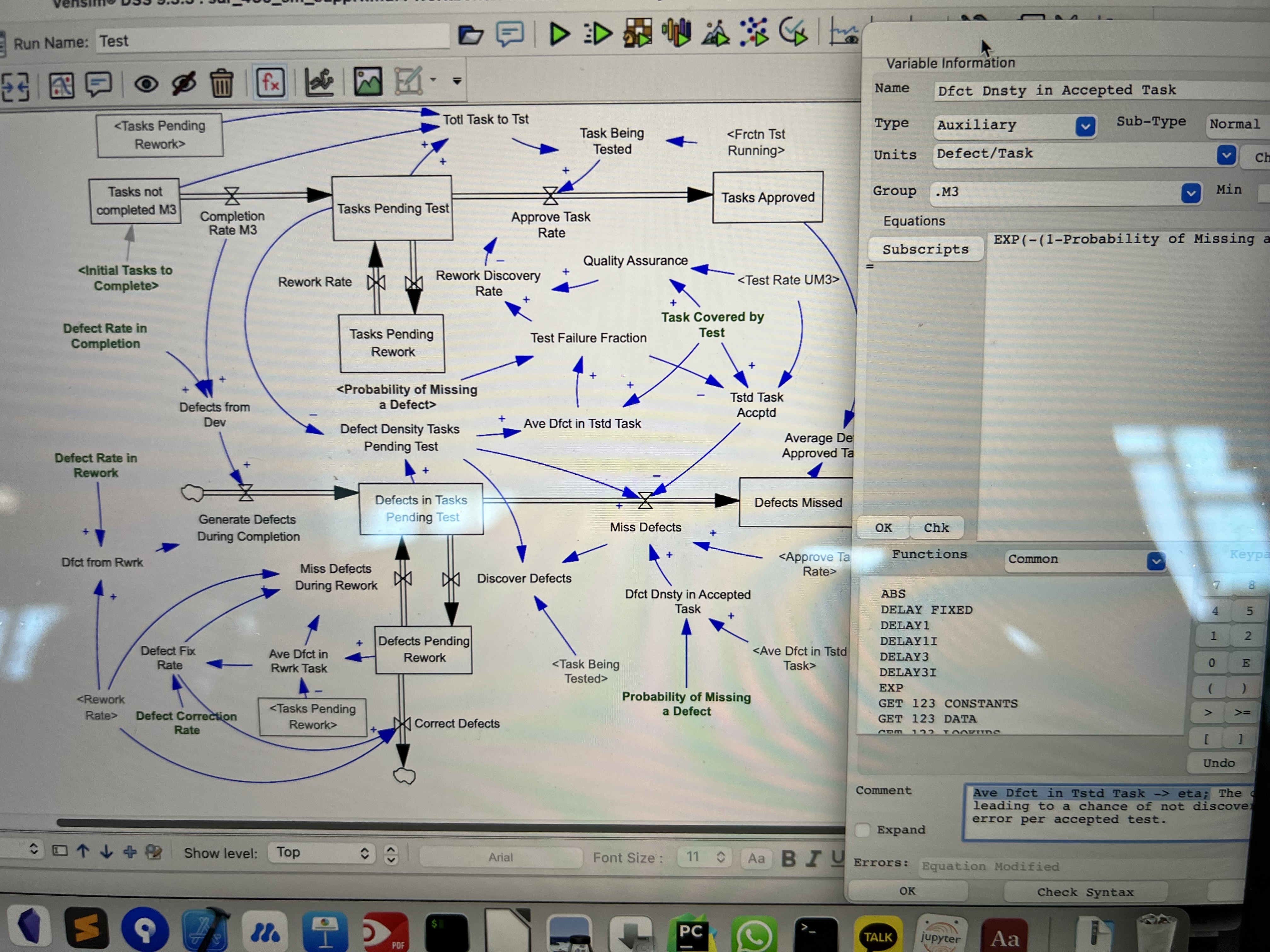Image resolution: width=1270 pixels, height=952 pixels.
Task: Launch game mode chess-piece icon
Action: pos(638,33)
